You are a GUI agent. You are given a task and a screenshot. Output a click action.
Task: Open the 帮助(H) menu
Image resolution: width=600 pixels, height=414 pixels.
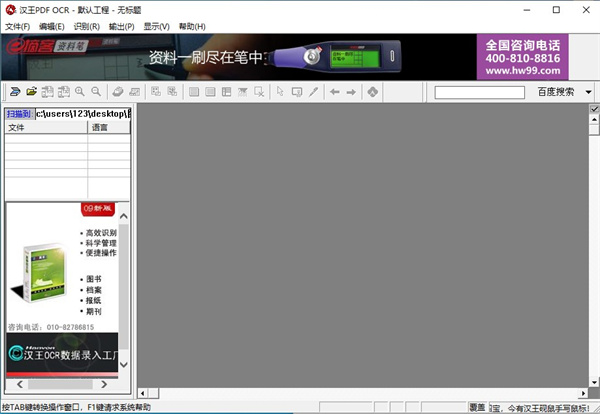[x=192, y=26]
